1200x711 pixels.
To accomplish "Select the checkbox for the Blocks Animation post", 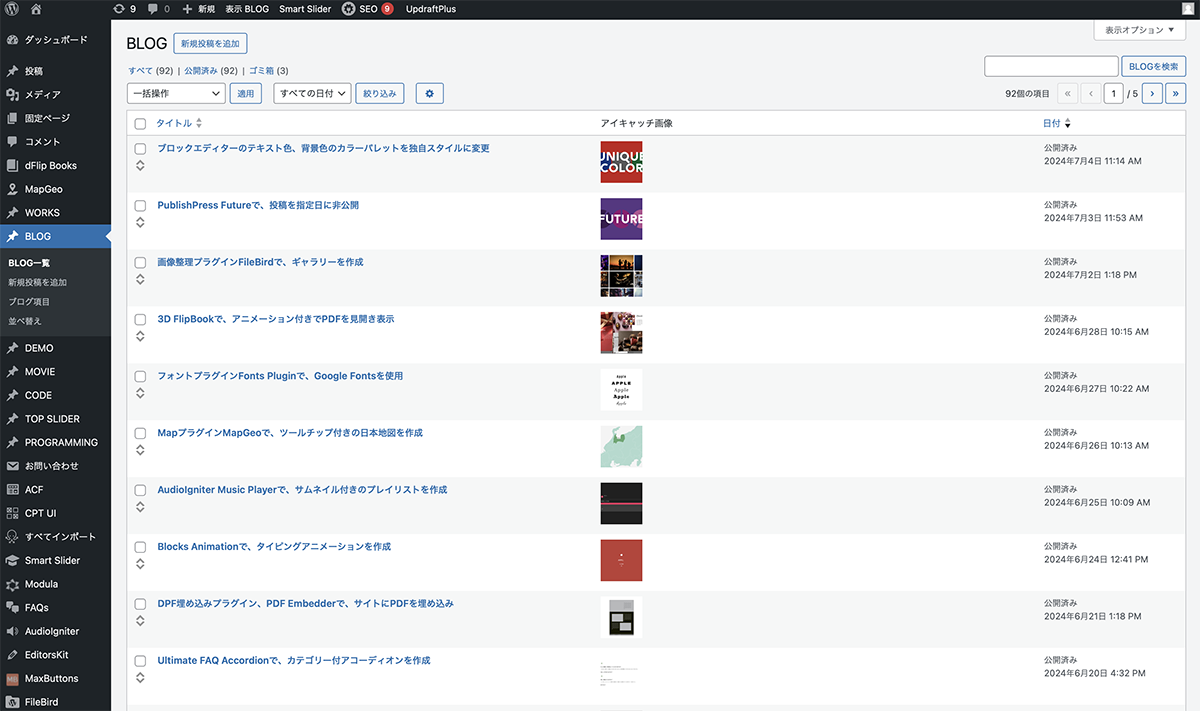I will 140,548.
